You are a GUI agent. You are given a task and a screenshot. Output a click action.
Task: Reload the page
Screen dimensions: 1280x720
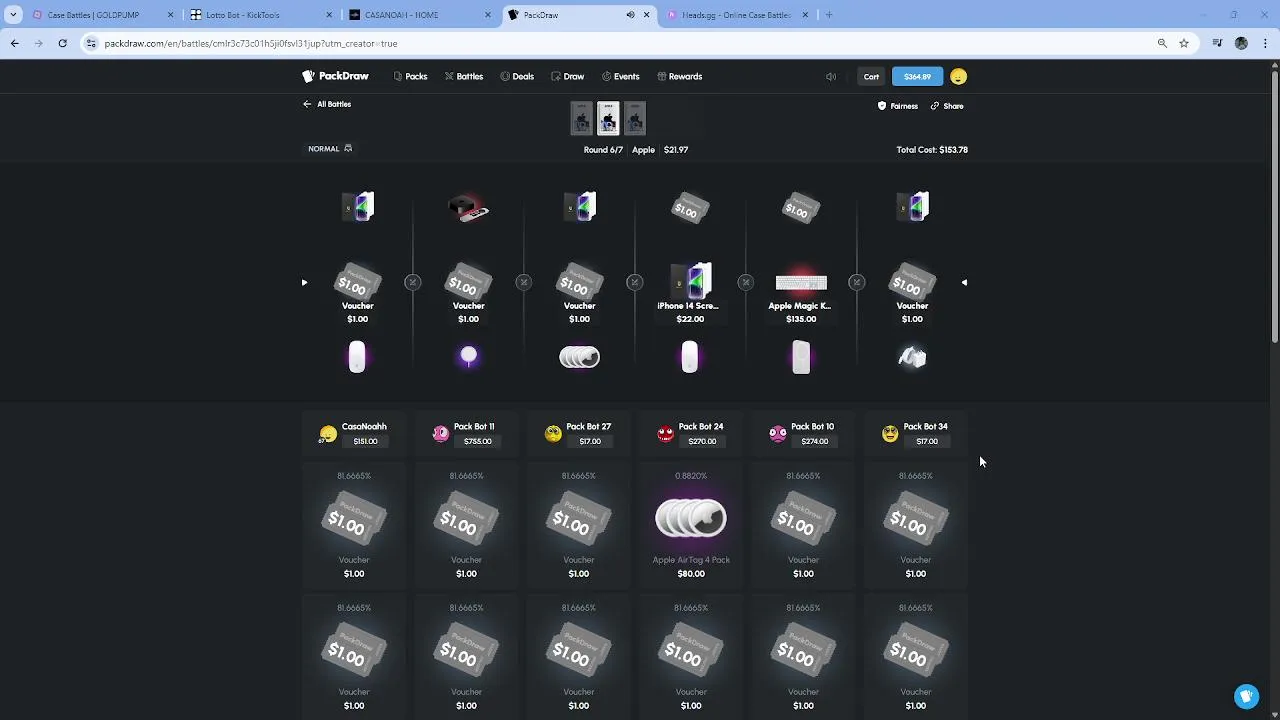(x=62, y=43)
